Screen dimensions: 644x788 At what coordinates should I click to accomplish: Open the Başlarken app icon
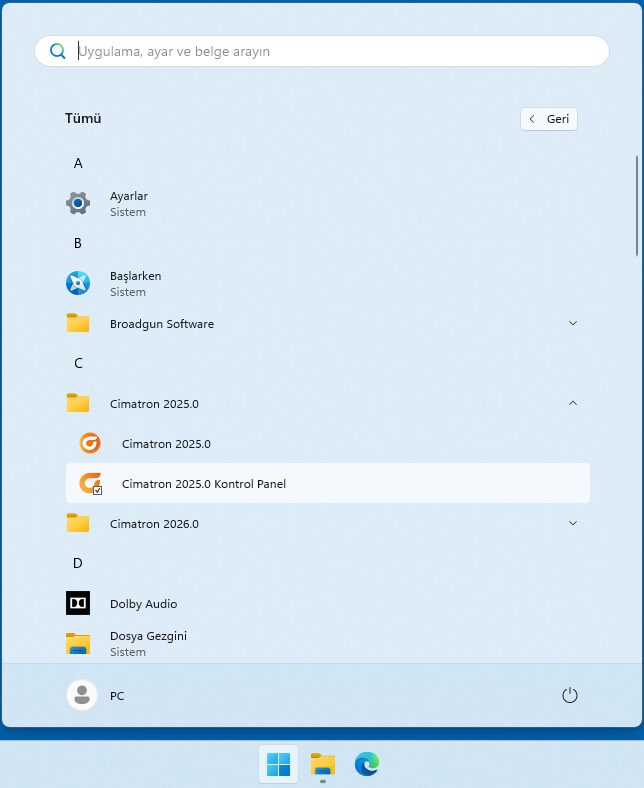[x=78, y=283]
